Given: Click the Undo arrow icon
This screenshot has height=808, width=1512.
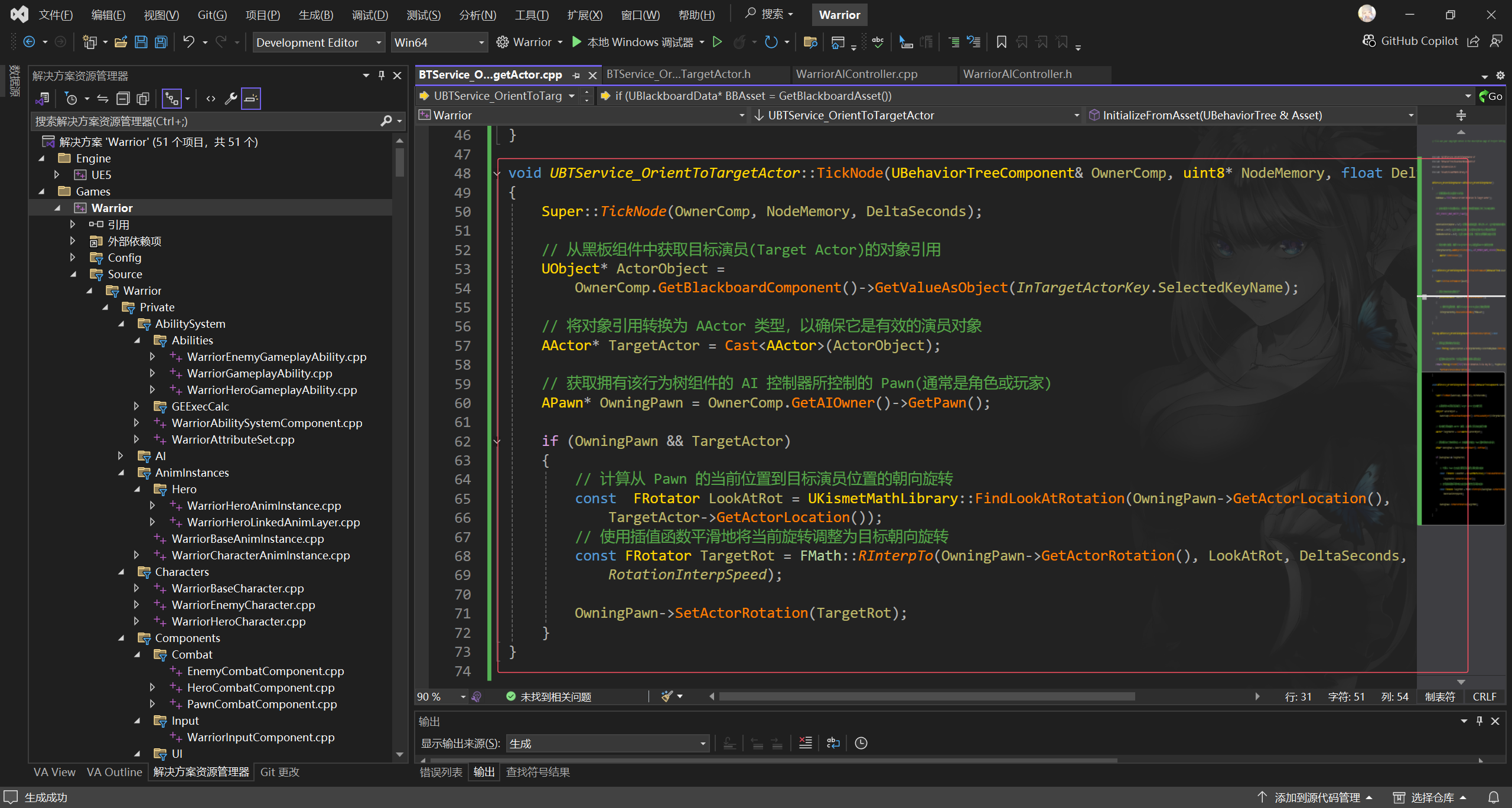Looking at the screenshot, I should (188, 42).
